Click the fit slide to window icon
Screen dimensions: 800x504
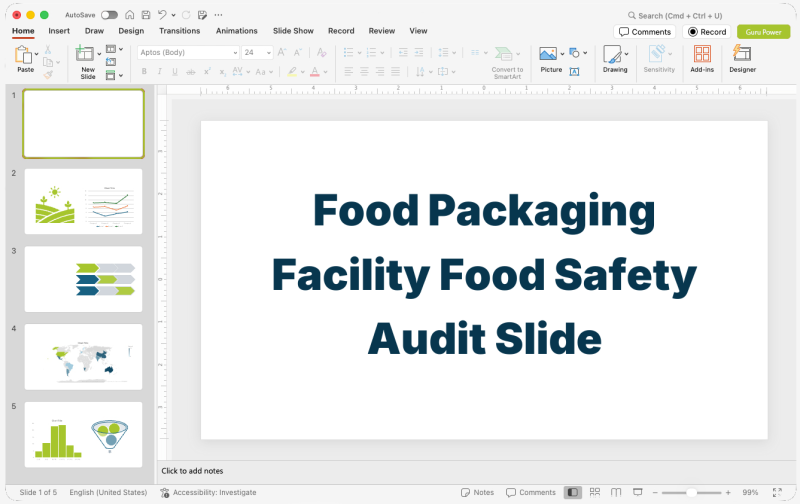[x=777, y=492]
